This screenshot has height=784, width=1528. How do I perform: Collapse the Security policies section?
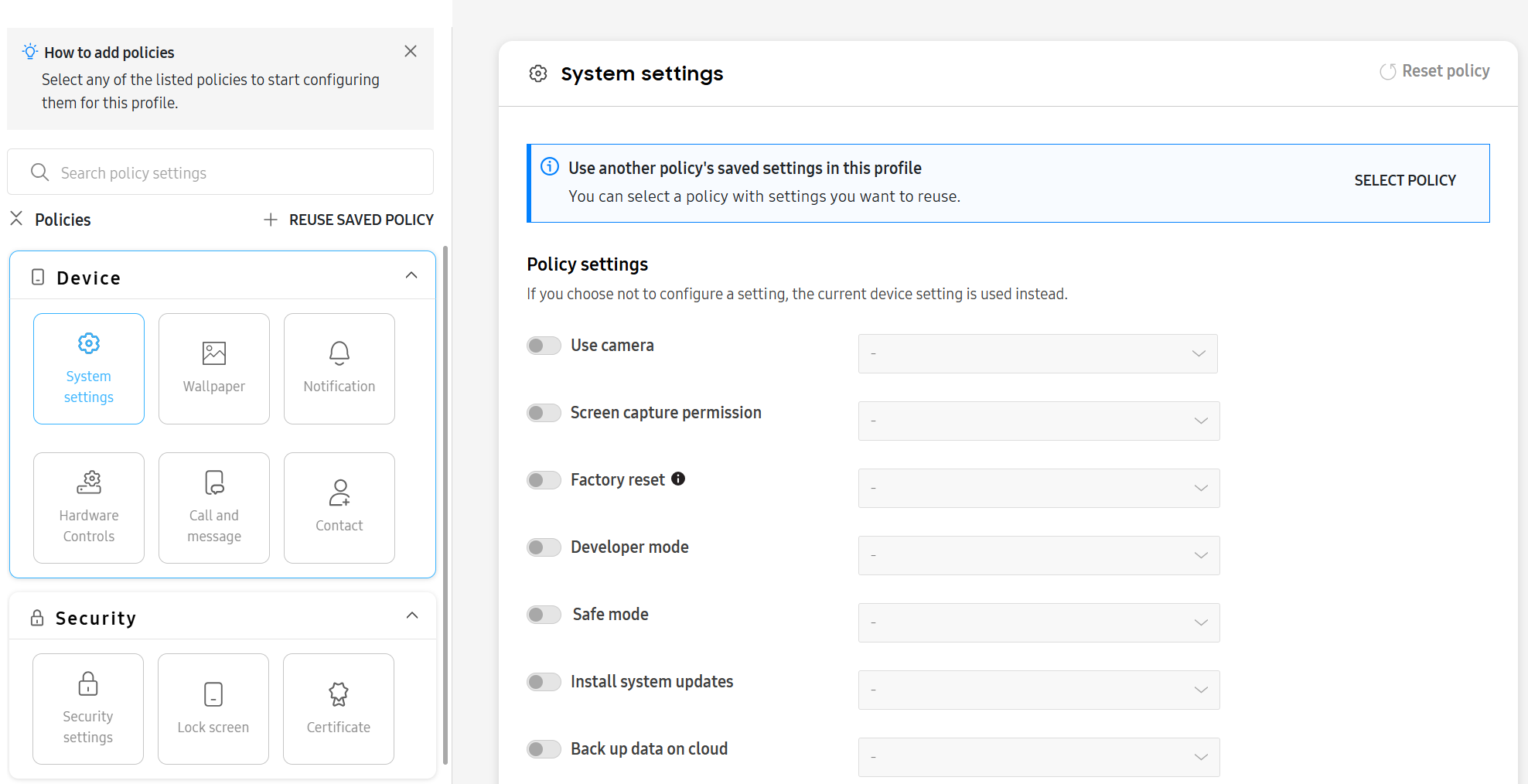pyautogui.click(x=411, y=615)
